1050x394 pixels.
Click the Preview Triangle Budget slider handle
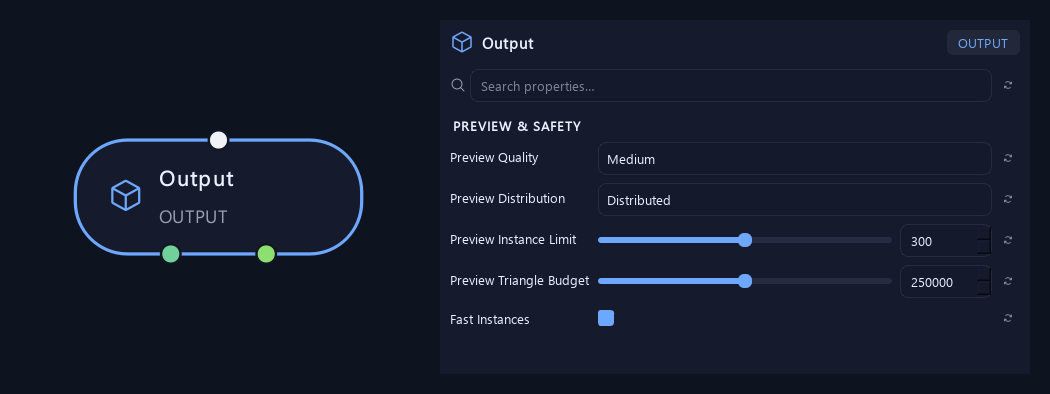point(745,281)
